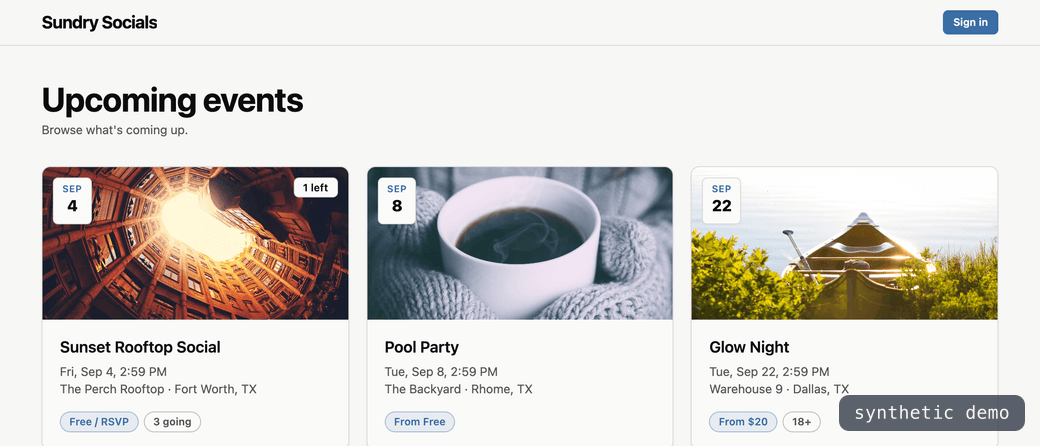This screenshot has width=1040, height=446.
Task: Click The Backyard · Rhome, TX location
Action: point(458,389)
